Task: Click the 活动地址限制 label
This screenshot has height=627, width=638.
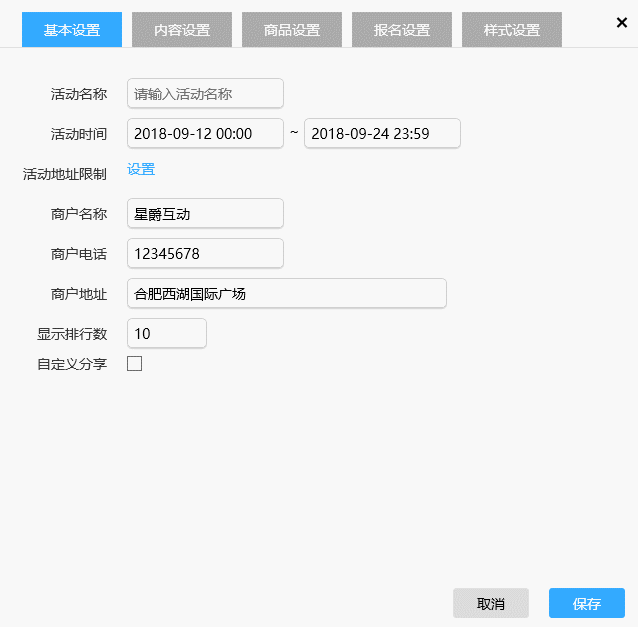Action: point(65,174)
